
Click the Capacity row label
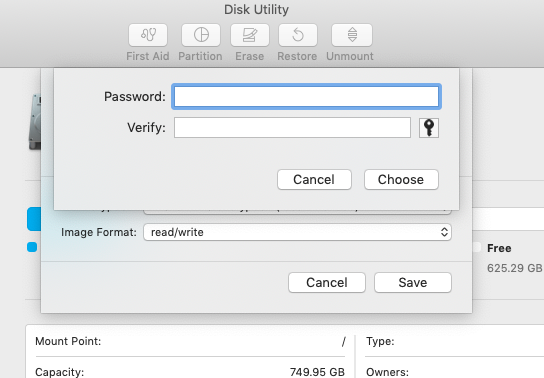(x=59, y=372)
